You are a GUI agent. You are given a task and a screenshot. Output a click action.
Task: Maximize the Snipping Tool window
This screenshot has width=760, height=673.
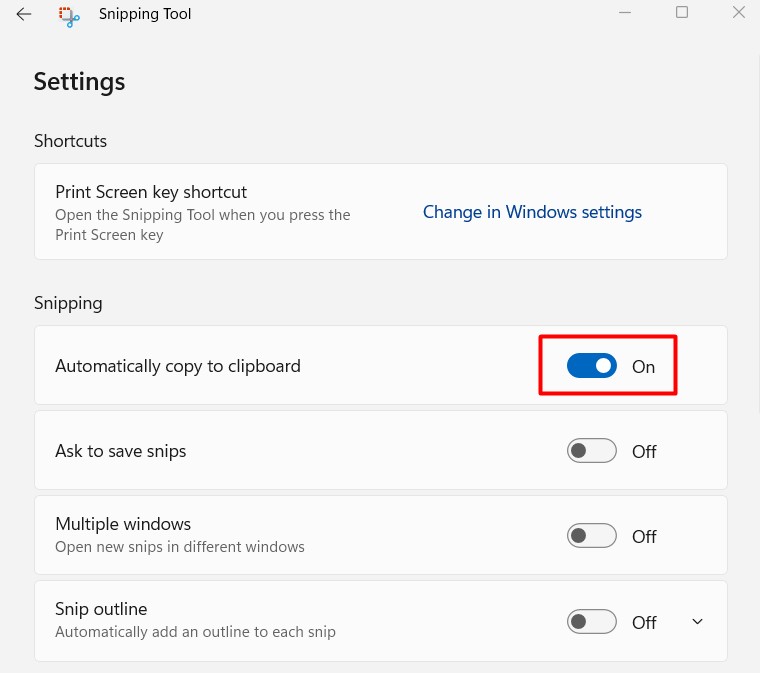pos(682,13)
